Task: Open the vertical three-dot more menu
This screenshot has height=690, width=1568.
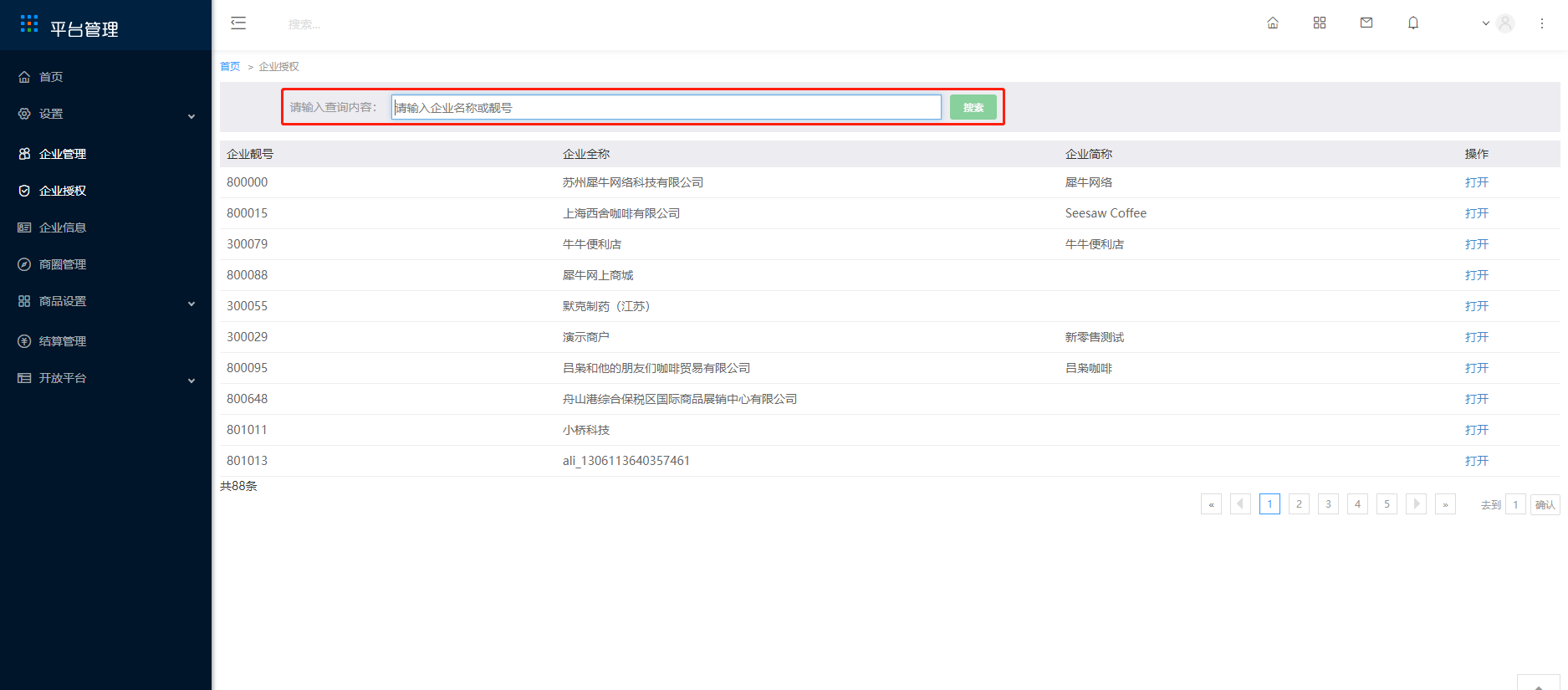Action: point(1542,23)
